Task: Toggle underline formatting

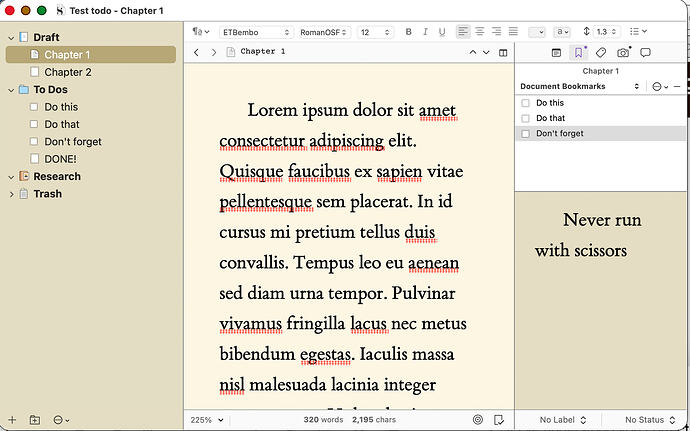Action: pos(442,32)
